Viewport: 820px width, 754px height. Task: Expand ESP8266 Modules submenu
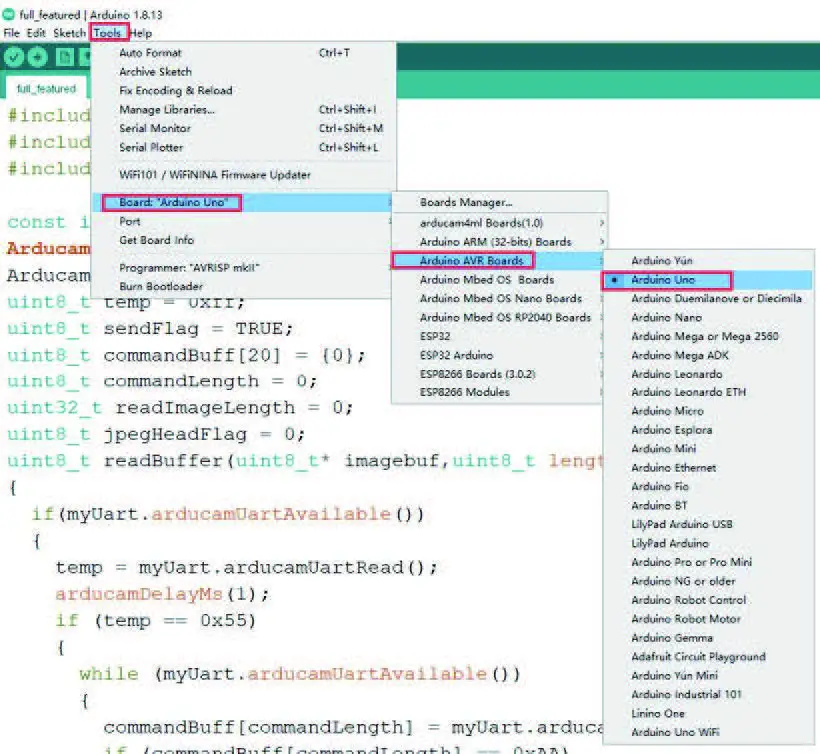coord(499,392)
